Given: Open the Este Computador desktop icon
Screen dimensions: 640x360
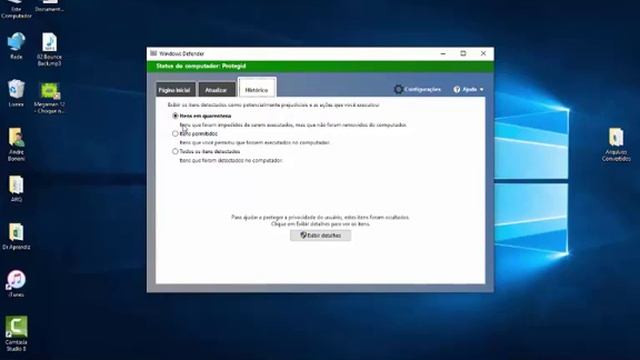Looking at the screenshot, I should [16, 9].
